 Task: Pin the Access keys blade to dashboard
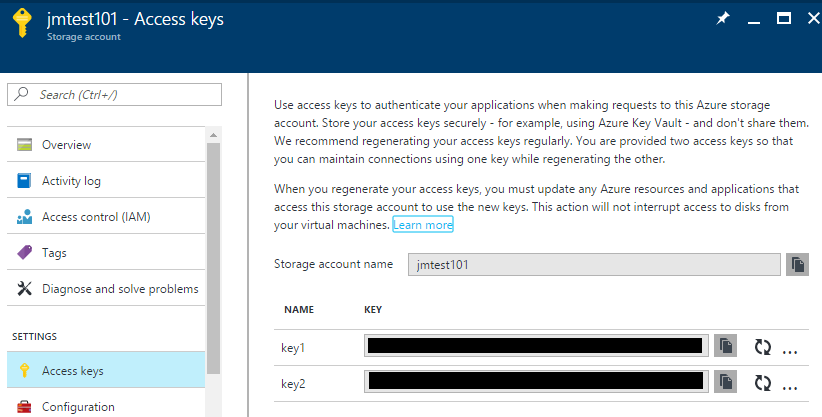click(x=723, y=18)
